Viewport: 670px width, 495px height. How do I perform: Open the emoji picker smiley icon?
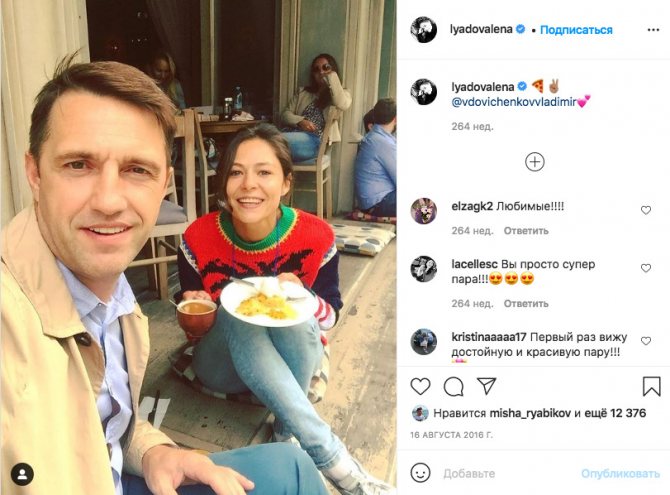(420, 473)
